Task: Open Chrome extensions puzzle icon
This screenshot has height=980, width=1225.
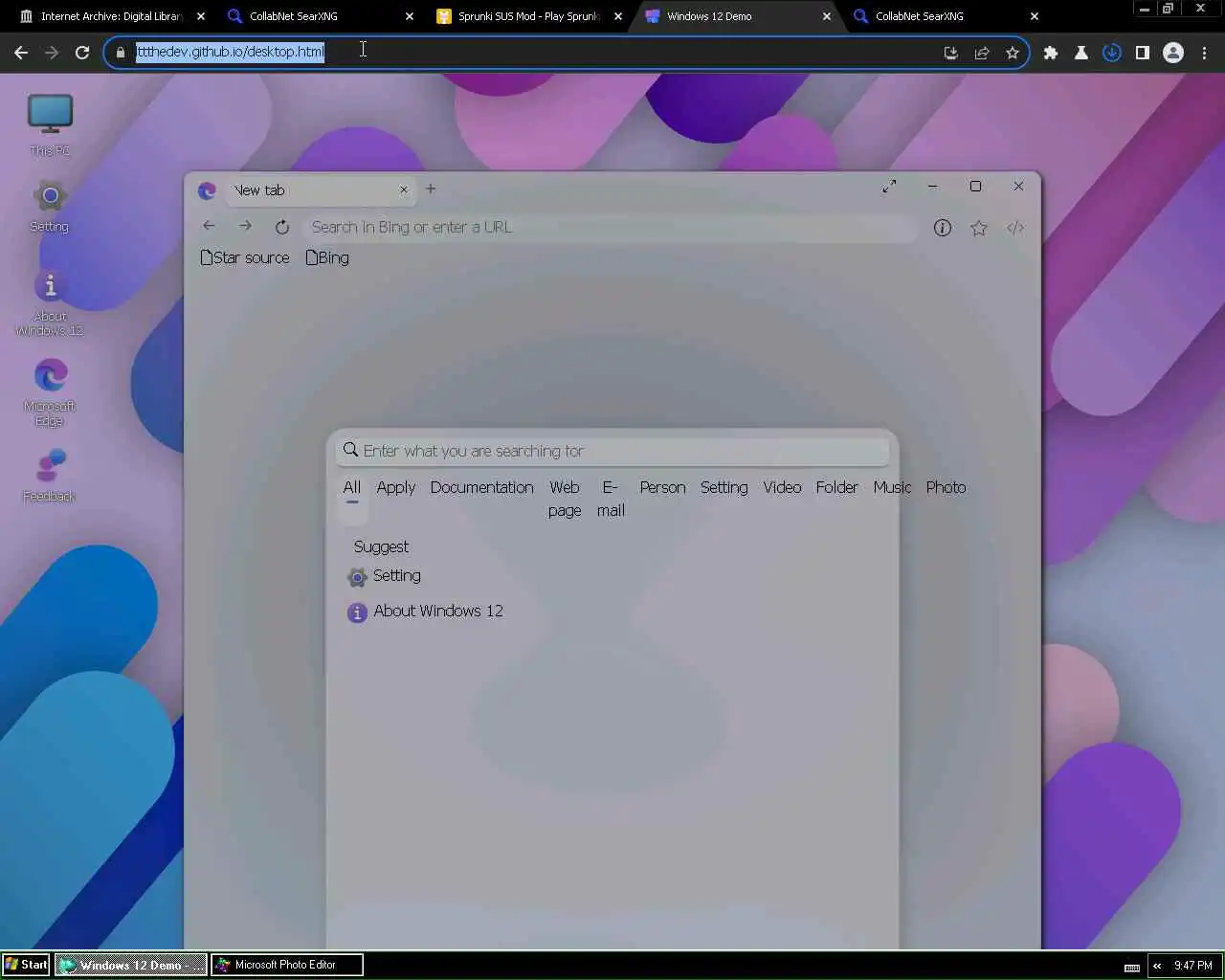Action: (1051, 53)
